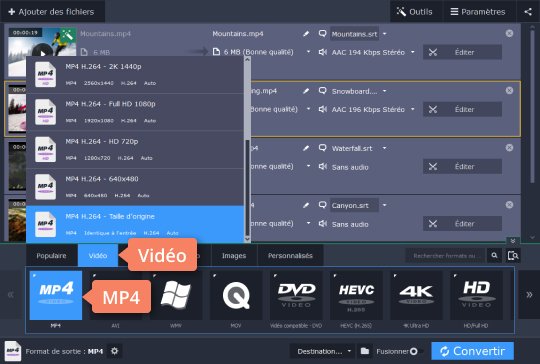Click the preset list vertical scrollbar
The image size is (540, 364).
[247, 149]
